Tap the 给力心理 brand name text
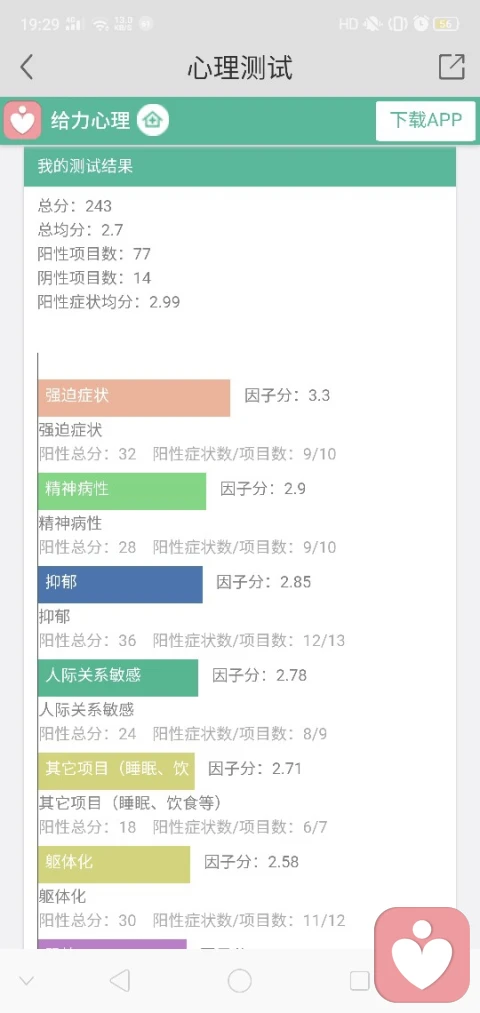The width and height of the screenshot is (480, 1013). pos(90,120)
